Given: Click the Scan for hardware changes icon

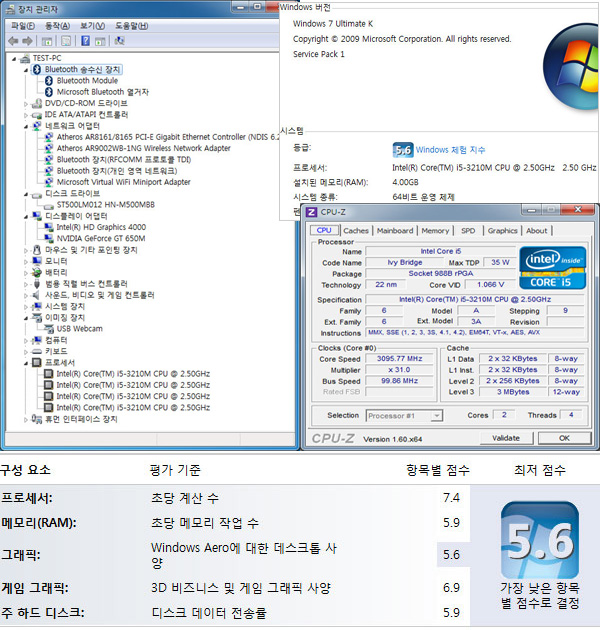Looking at the screenshot, I should pyautogui.click(x=119, y=41).
